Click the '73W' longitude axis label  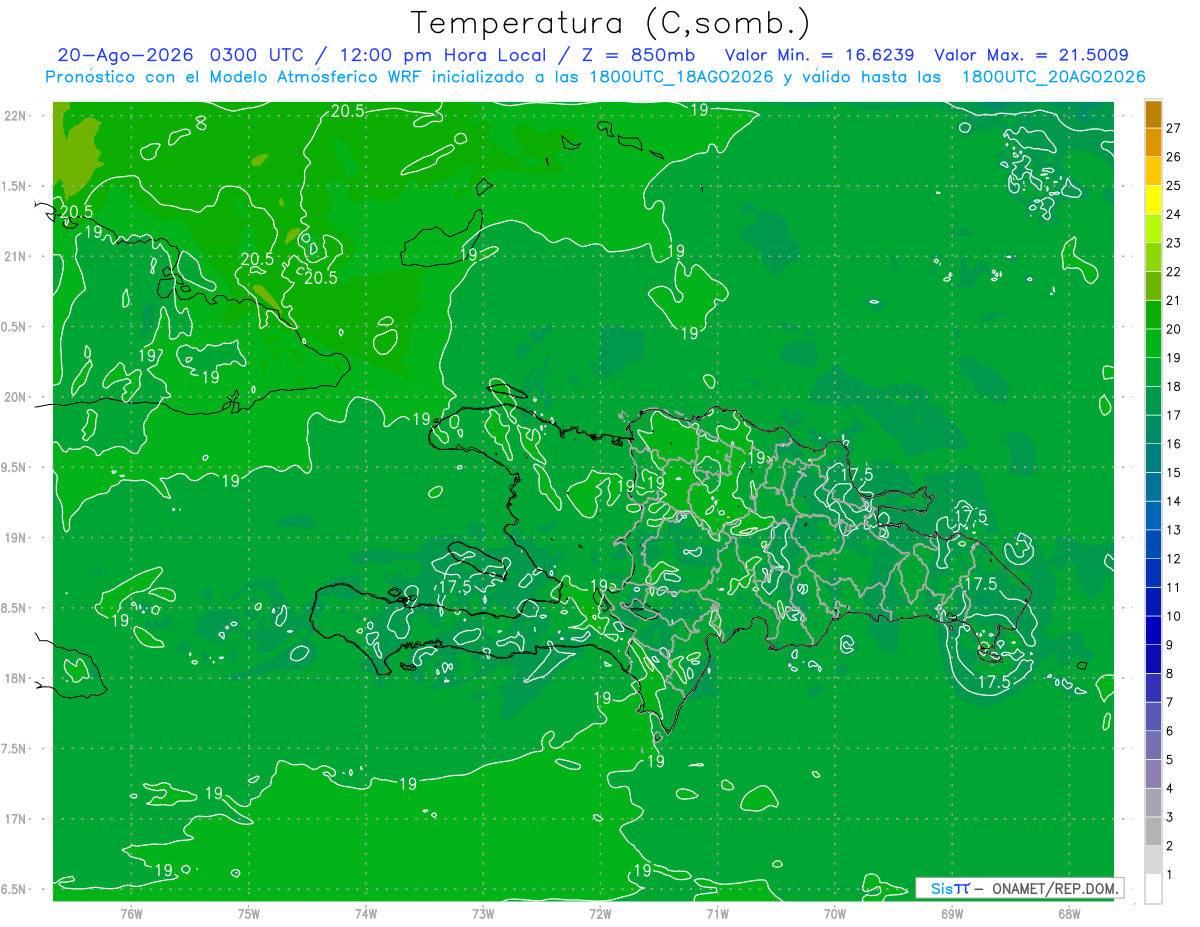(483, 913)
